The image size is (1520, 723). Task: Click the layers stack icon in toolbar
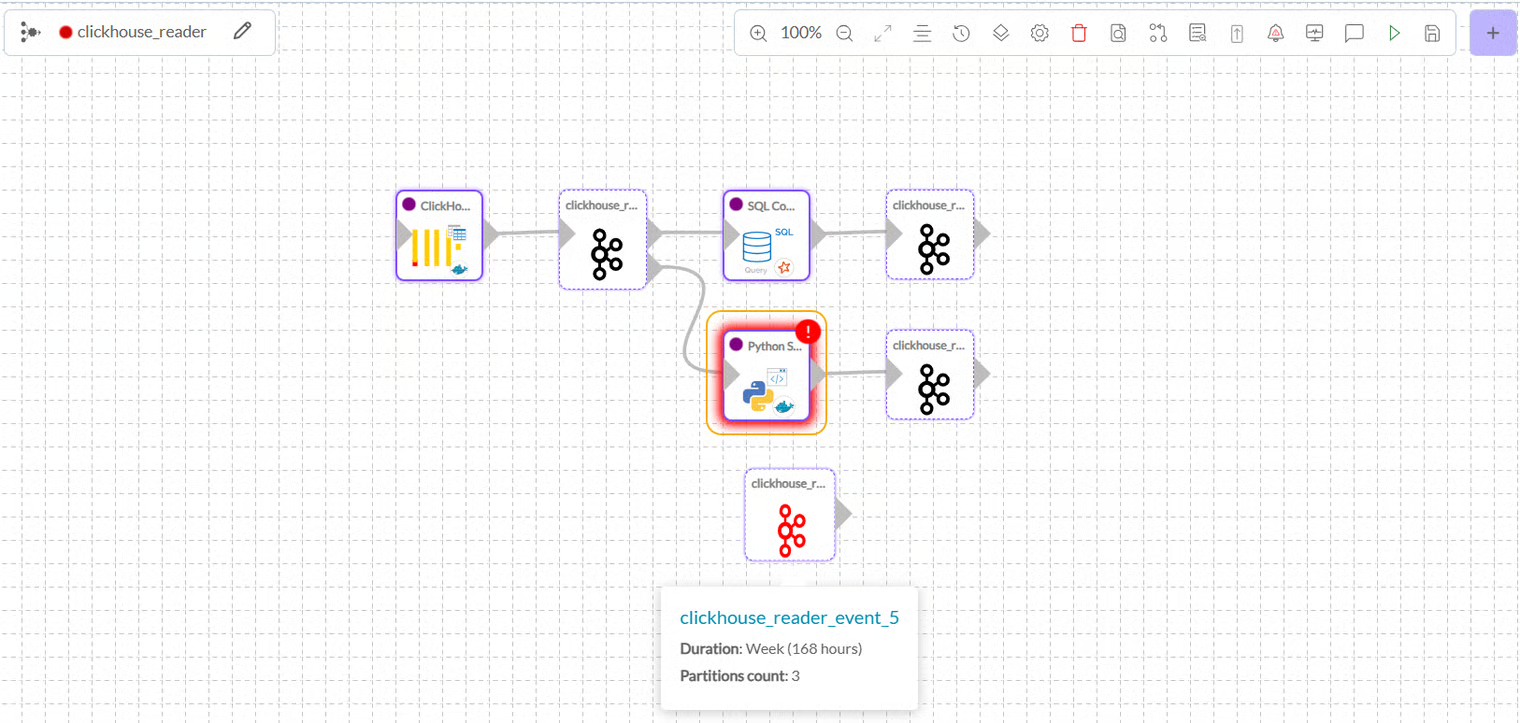(1000, 33)
